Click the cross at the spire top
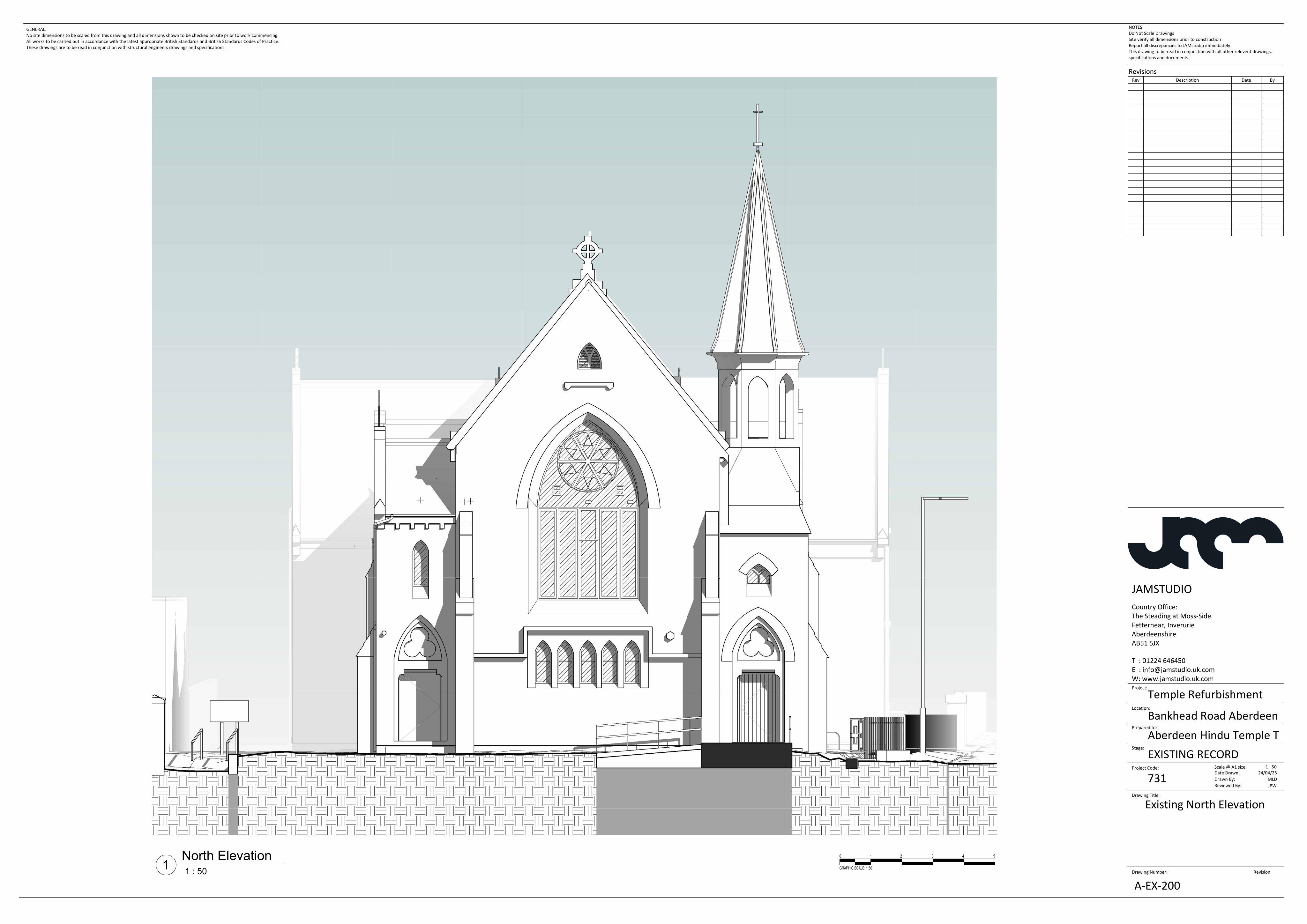The image size is (1307, 924). [758, 124]
